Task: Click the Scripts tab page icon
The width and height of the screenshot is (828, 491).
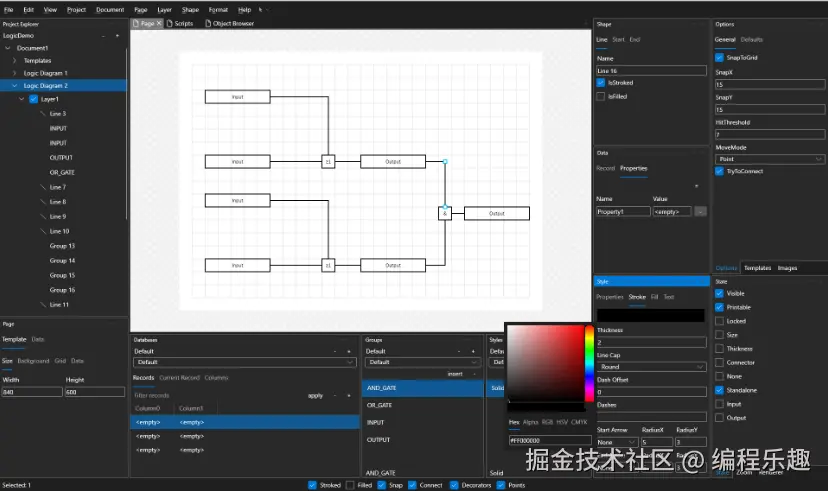Action: click(x=170, y=23)
